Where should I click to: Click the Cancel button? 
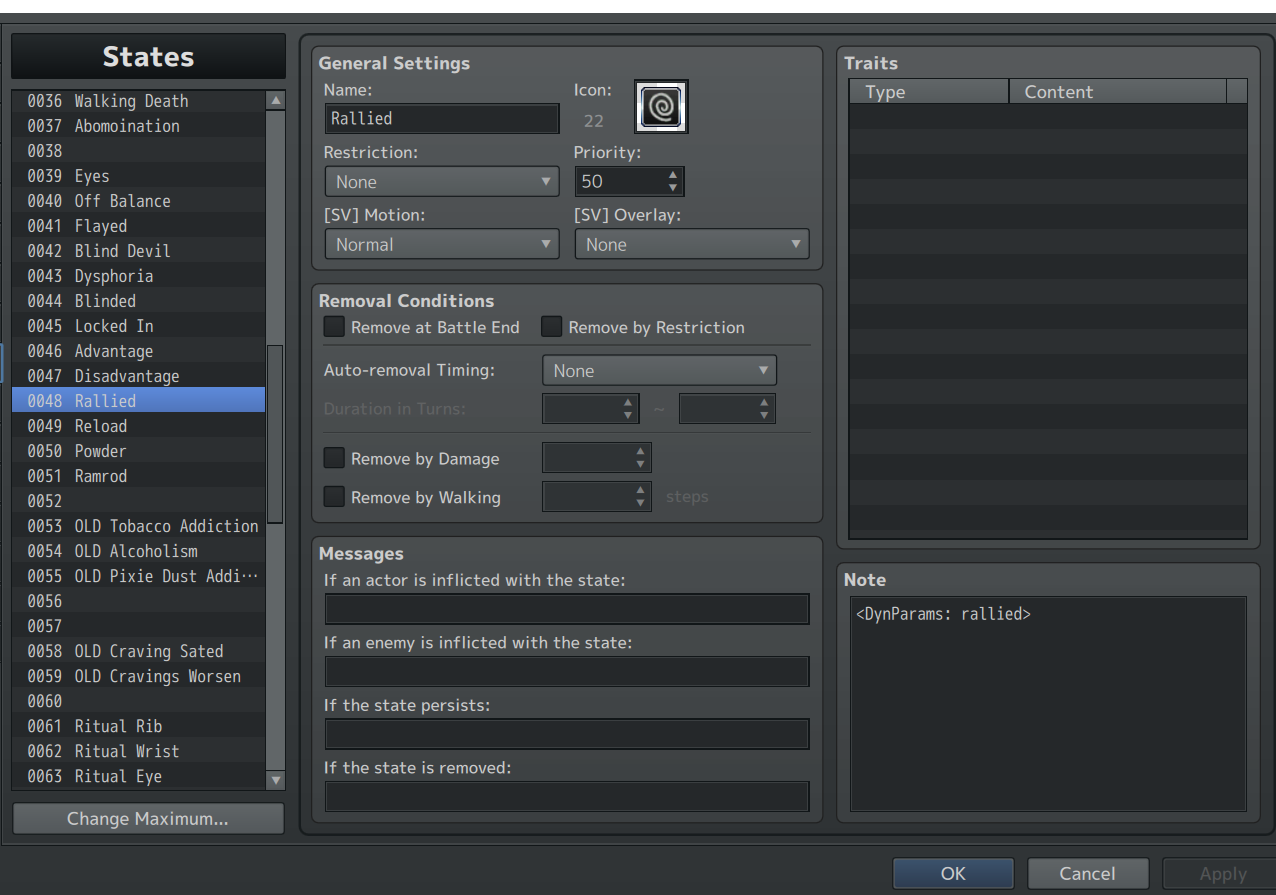coord(1087,873)
